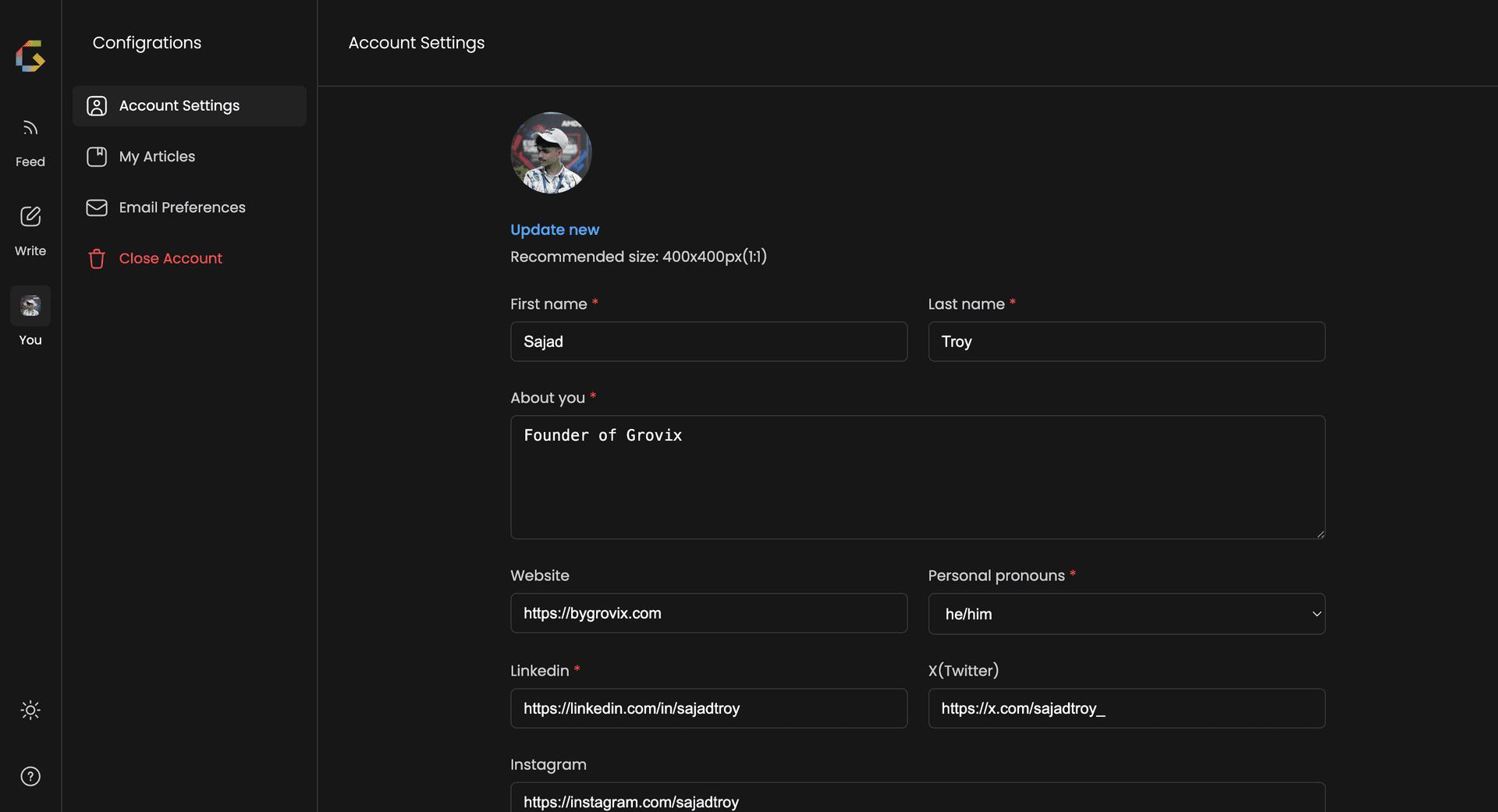Click the profile picture thumbnail
Viewport: 1498px width, 812px height.
pyautogui.click(x=551, y=153)
